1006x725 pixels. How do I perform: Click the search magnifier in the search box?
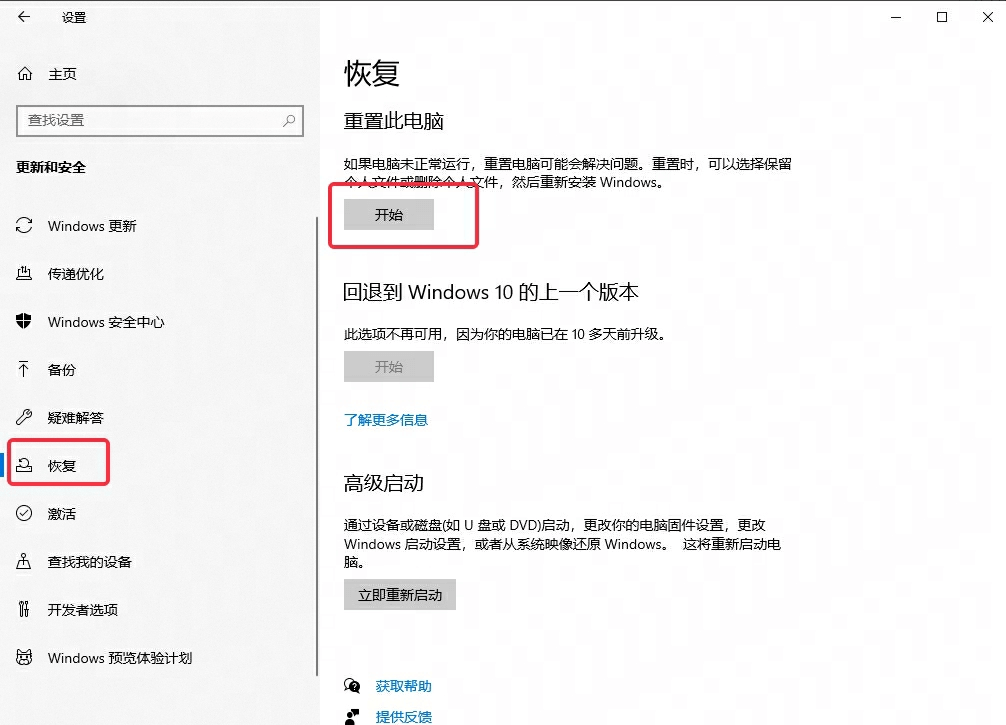[290, 121]
